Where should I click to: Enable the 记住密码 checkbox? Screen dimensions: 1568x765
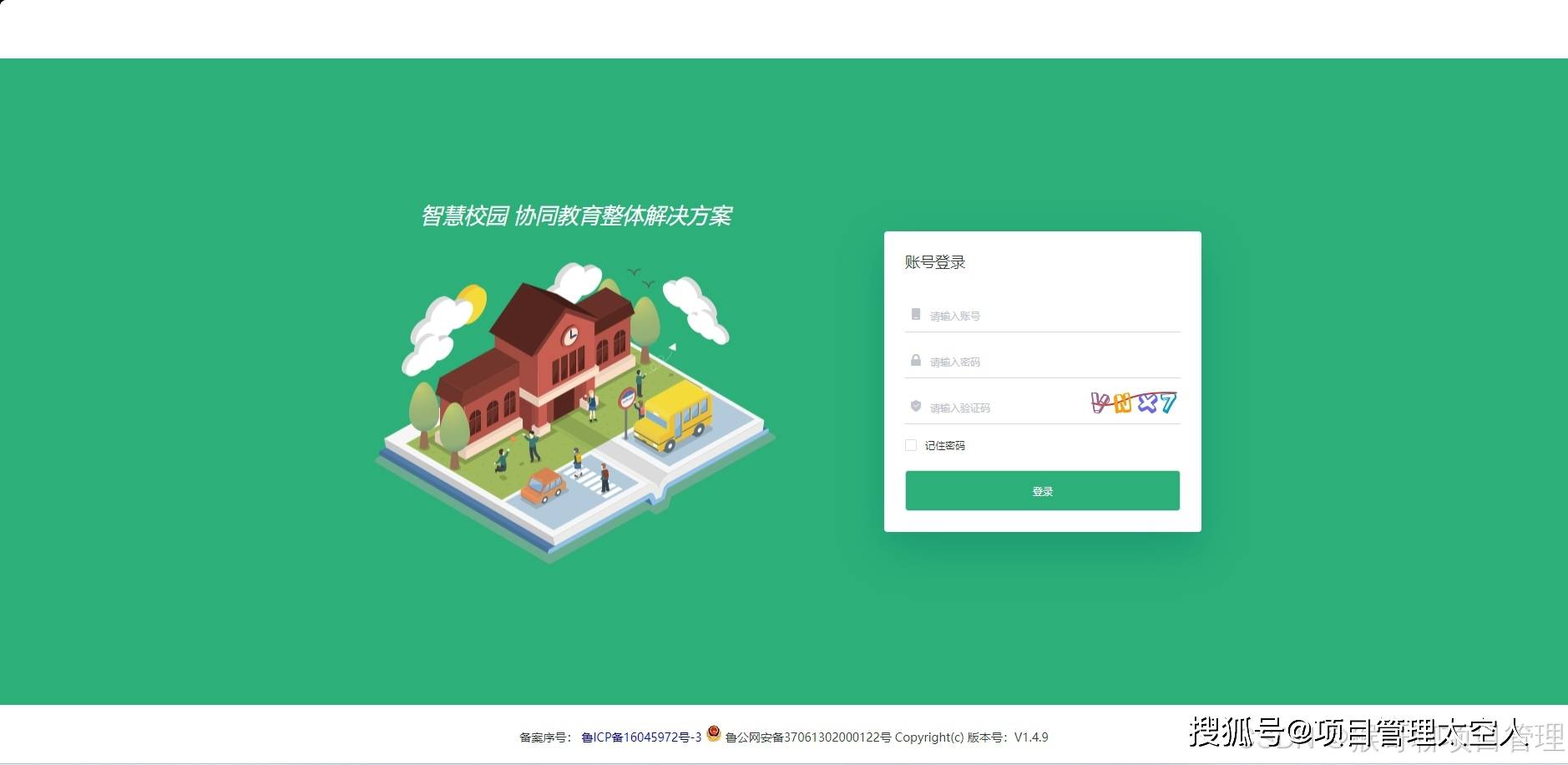tap(911, 445)
